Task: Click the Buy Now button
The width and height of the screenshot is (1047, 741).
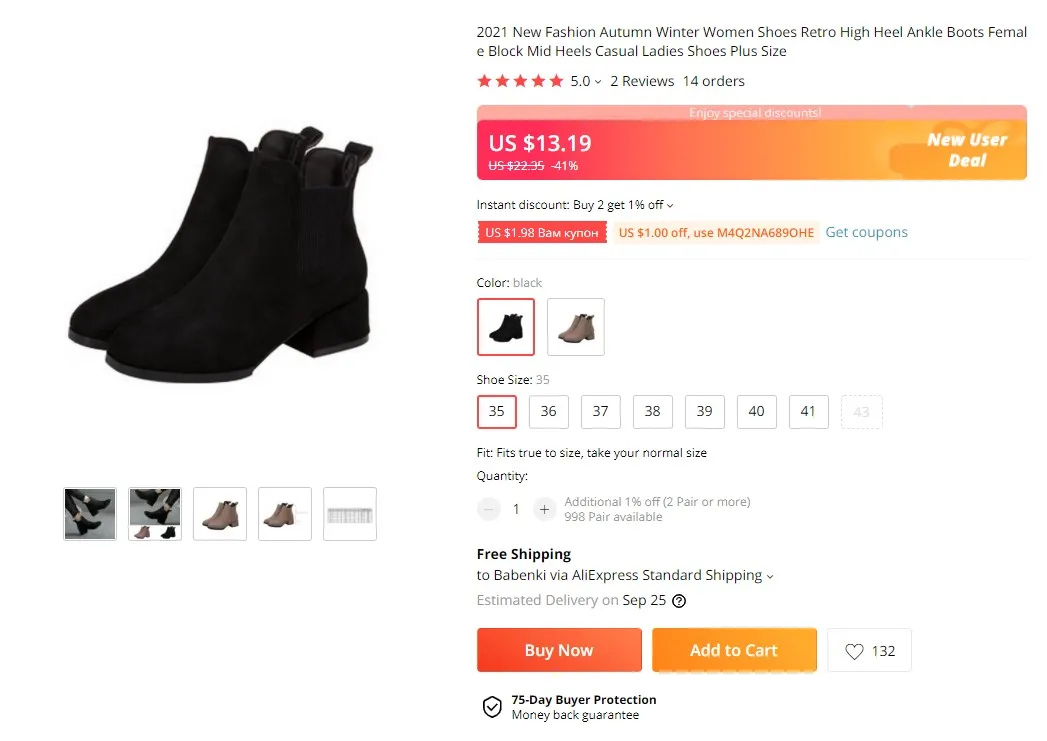Action: click(x=559, y=650)
